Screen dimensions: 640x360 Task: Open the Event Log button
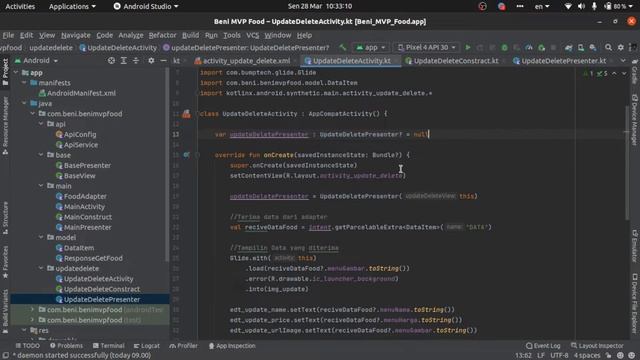click(x=542, y=346)
